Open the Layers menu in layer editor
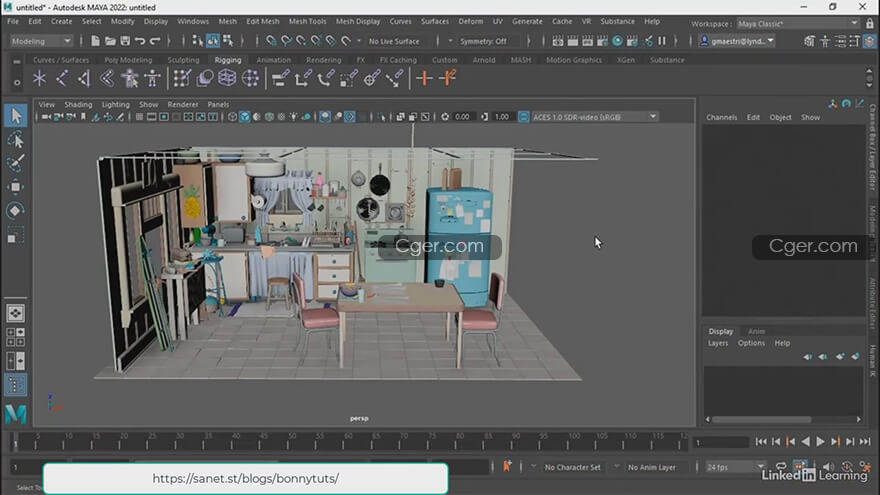This screenshot has width=880, height=495. (x=718, y=343)
